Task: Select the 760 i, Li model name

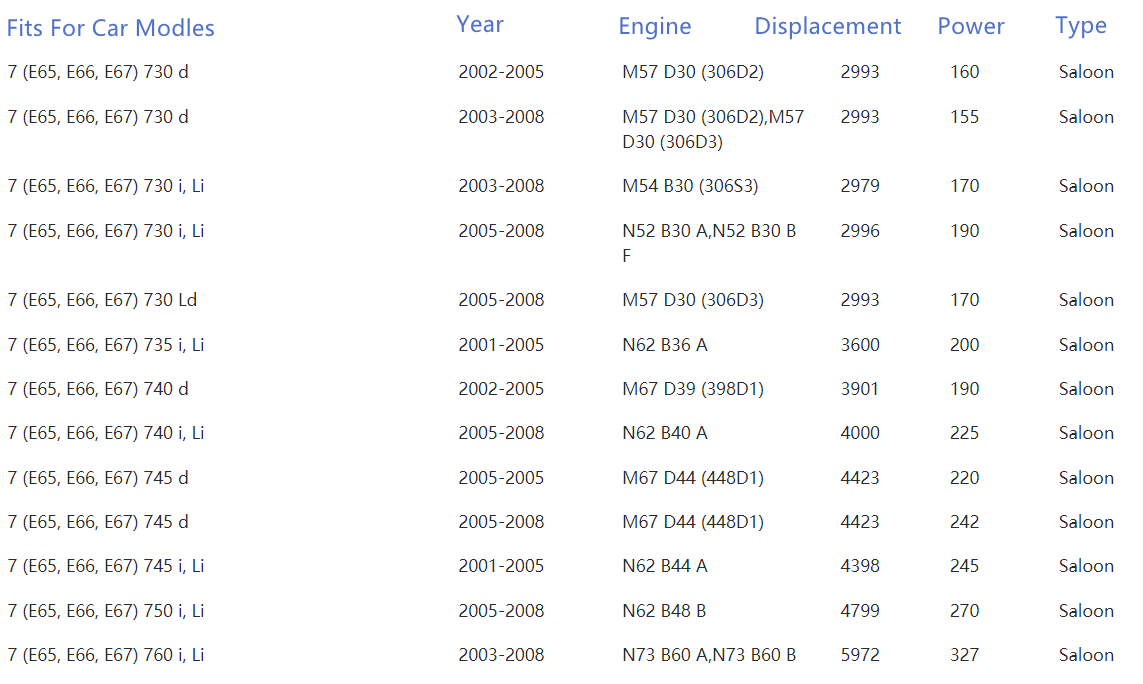Action: [x=105, y=655]
